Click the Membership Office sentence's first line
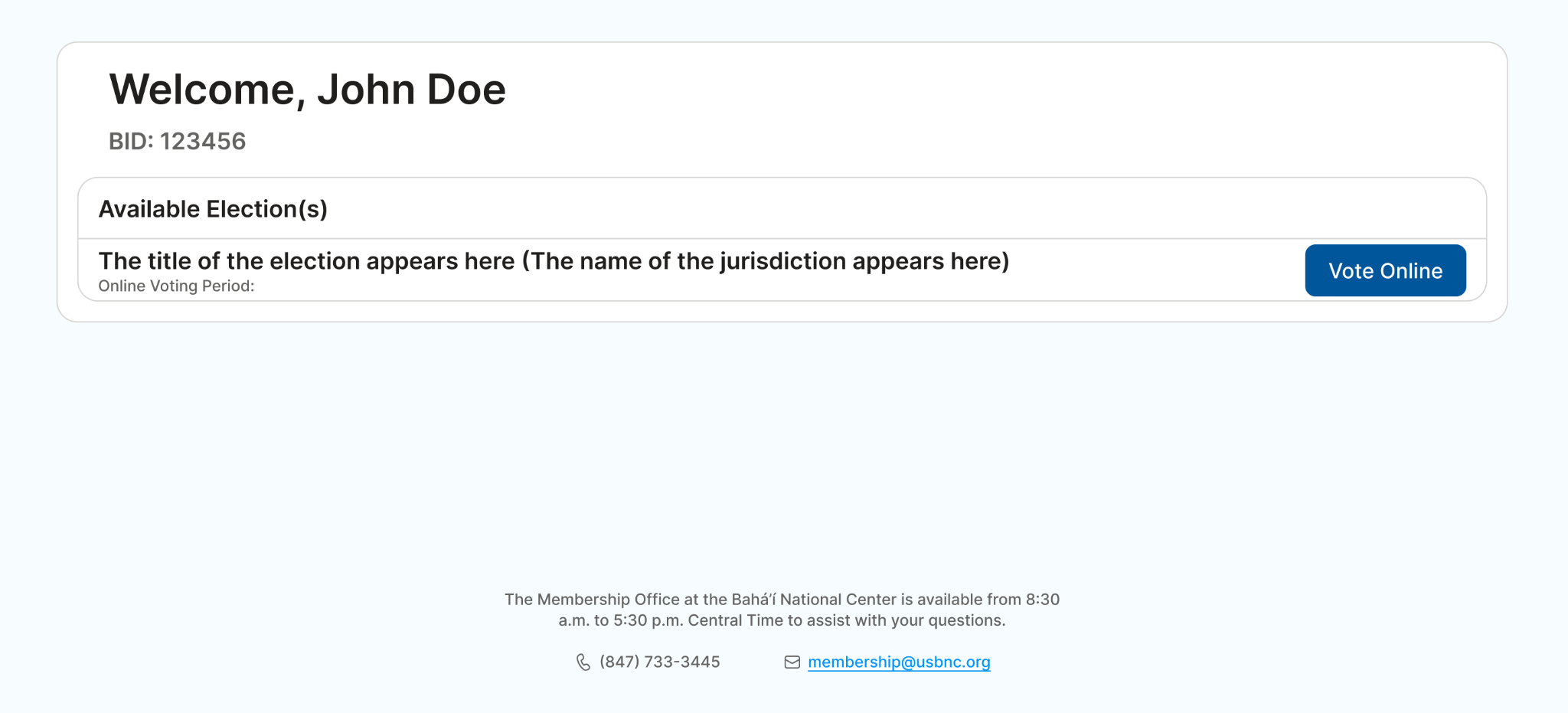Image resolution: width=1568 pixels, height=713 pixels. pyautogui.click(x=782, y=600)
